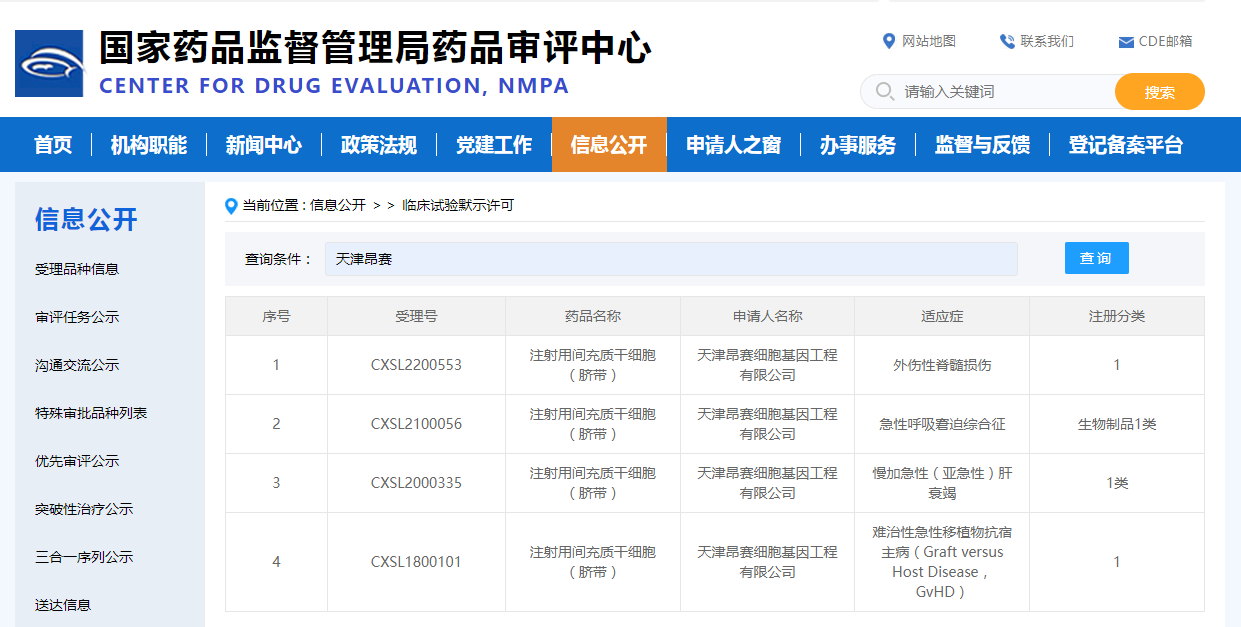Click the 临床试验默示许可 breadcrumb
Screen dimensions: 1241x627
pos(458,205)
